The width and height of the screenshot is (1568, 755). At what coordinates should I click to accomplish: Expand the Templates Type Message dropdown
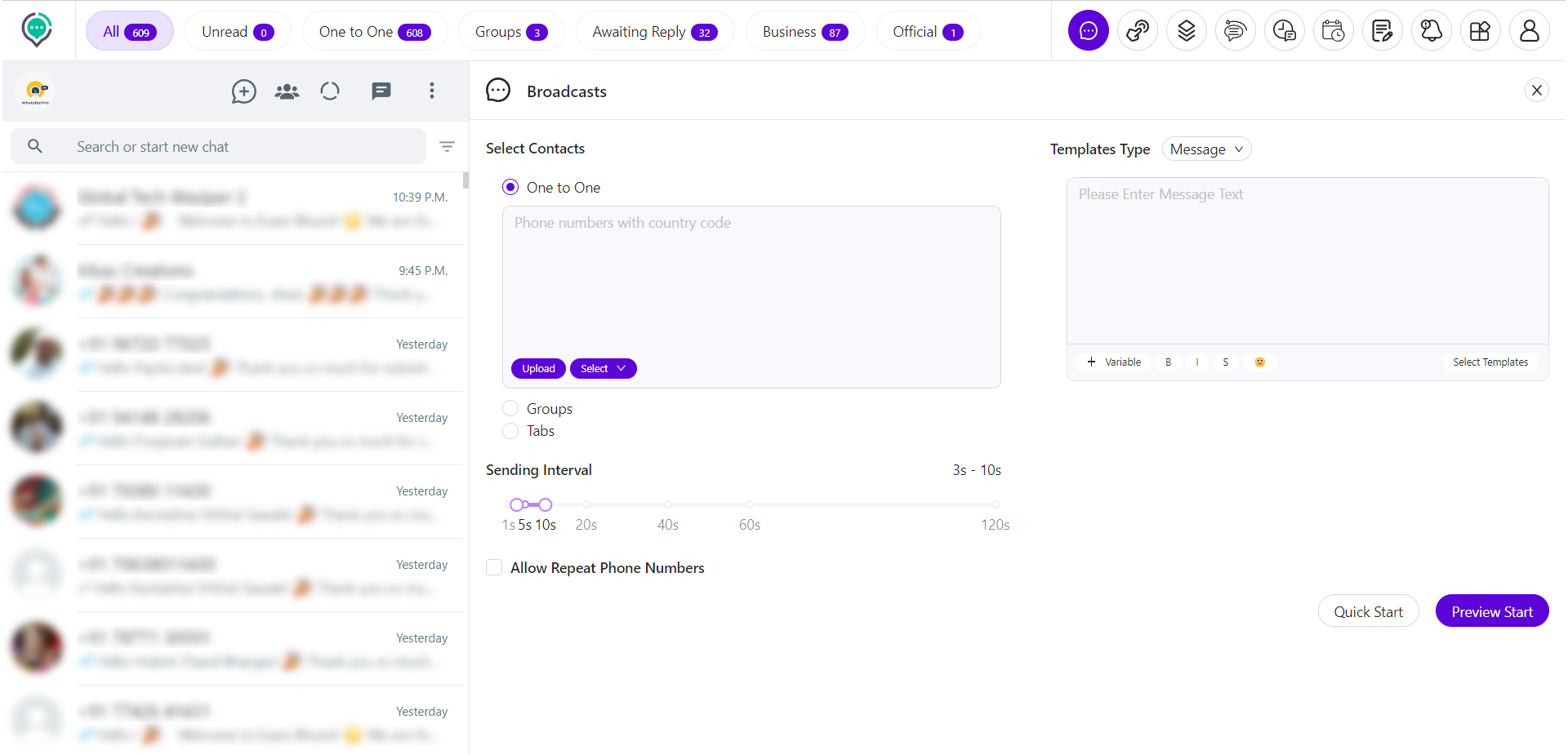pos(1206,149)
